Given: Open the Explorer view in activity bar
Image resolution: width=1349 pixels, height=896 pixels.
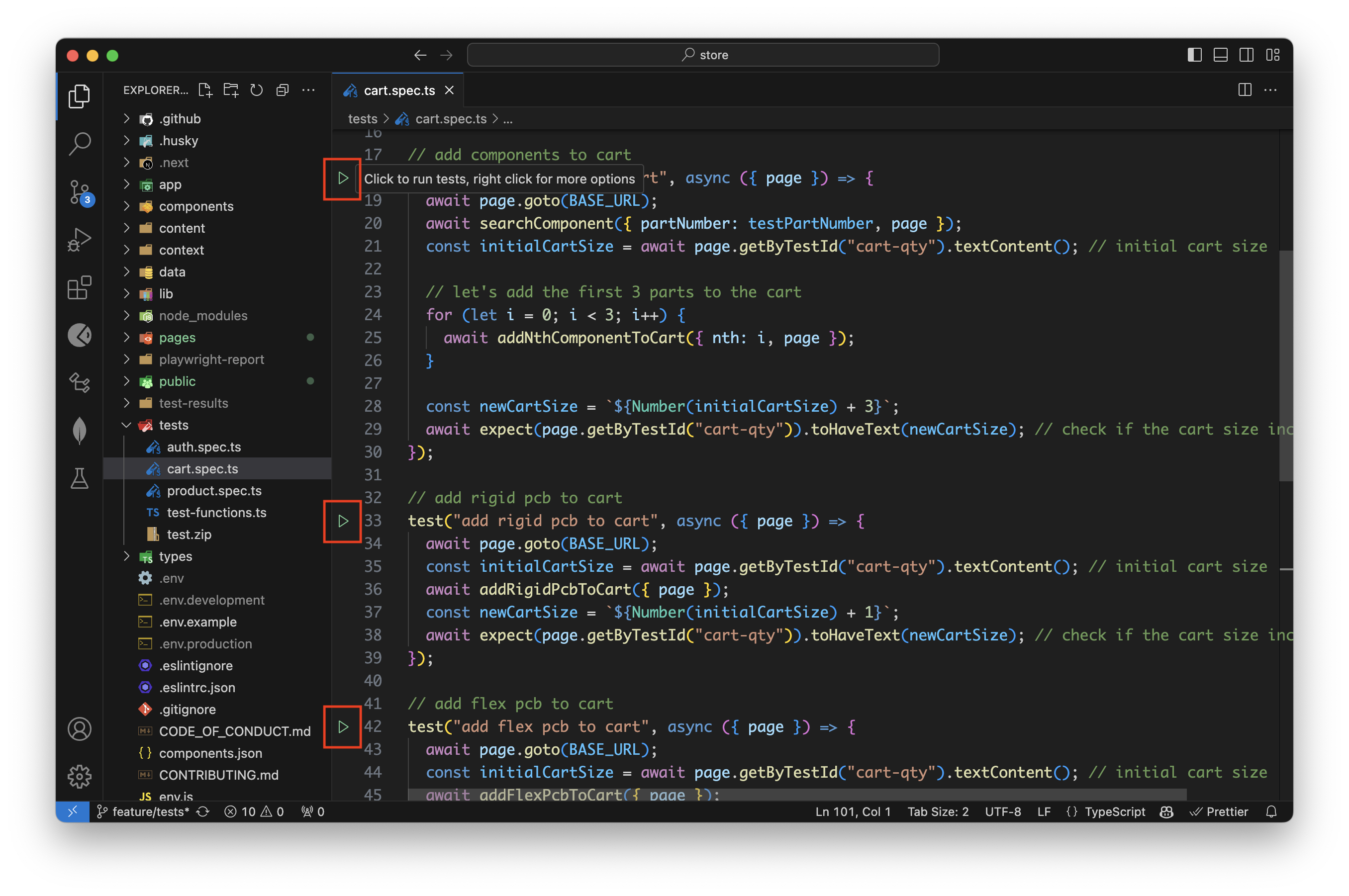Looking at the screenshot, I should pos(80,96).
